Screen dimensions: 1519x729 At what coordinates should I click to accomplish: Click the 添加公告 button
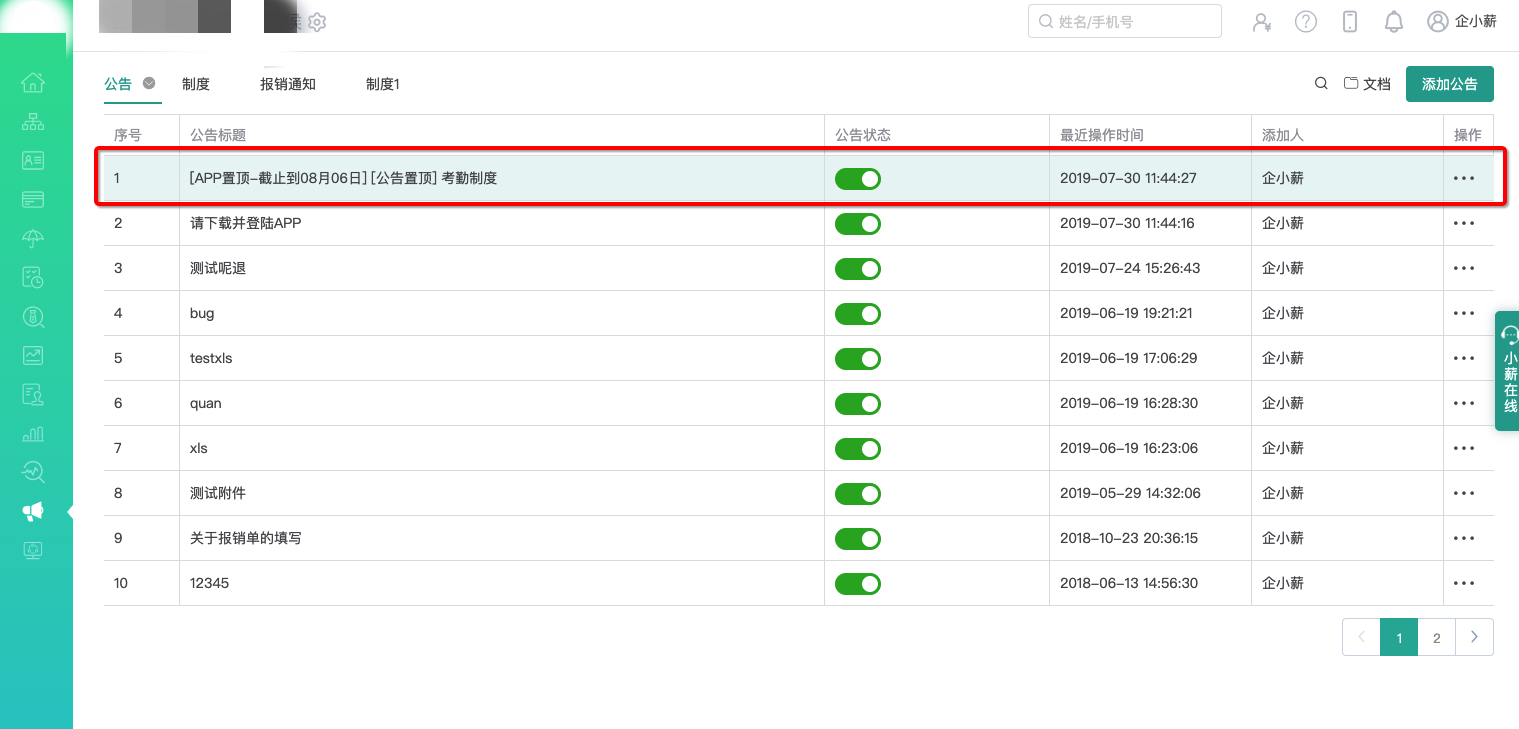(x=1449, y=84)
